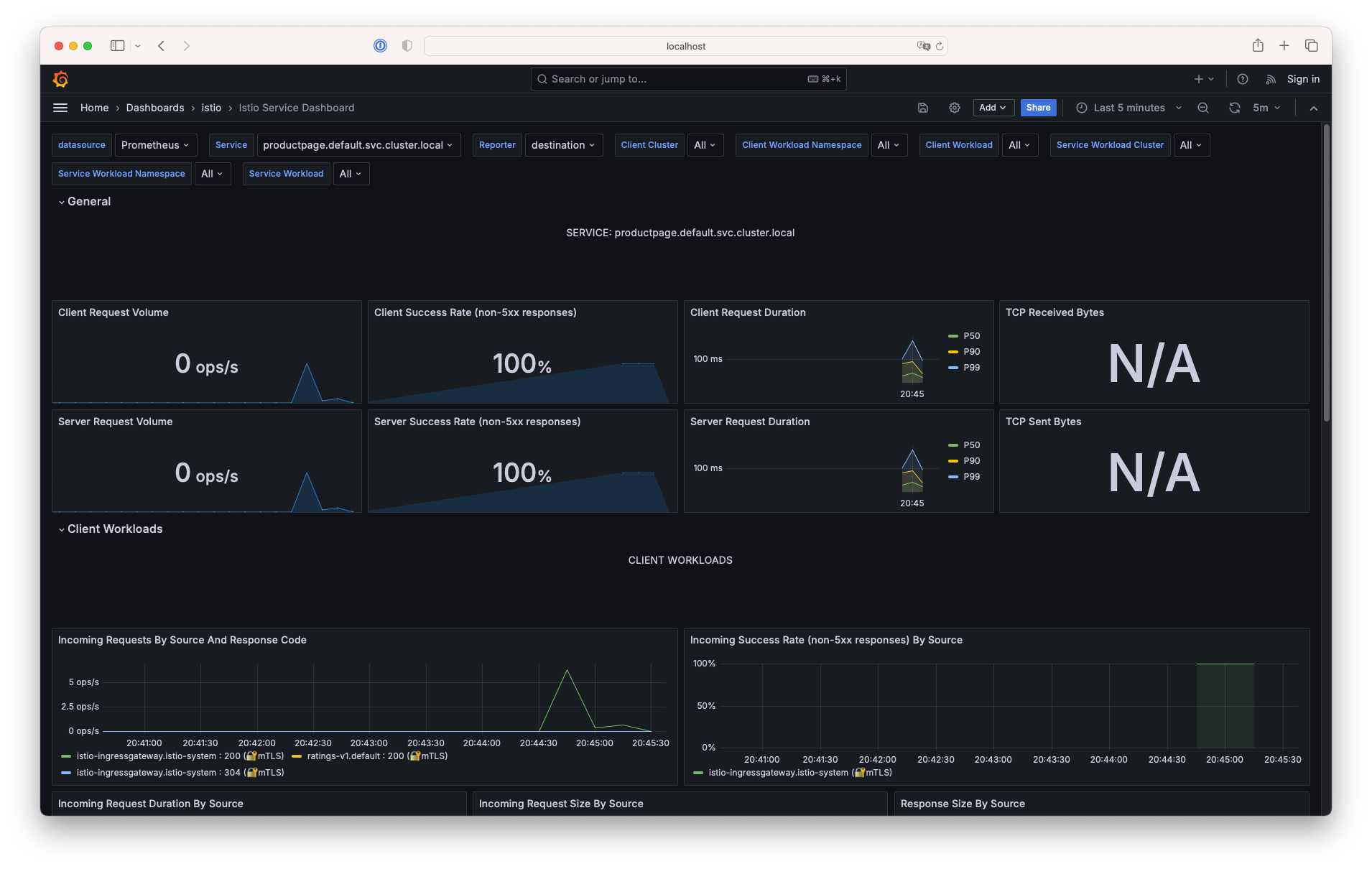Open the help question mark menu
The width and height of the screenshot is (1372, 869).
pos(1243,79)
